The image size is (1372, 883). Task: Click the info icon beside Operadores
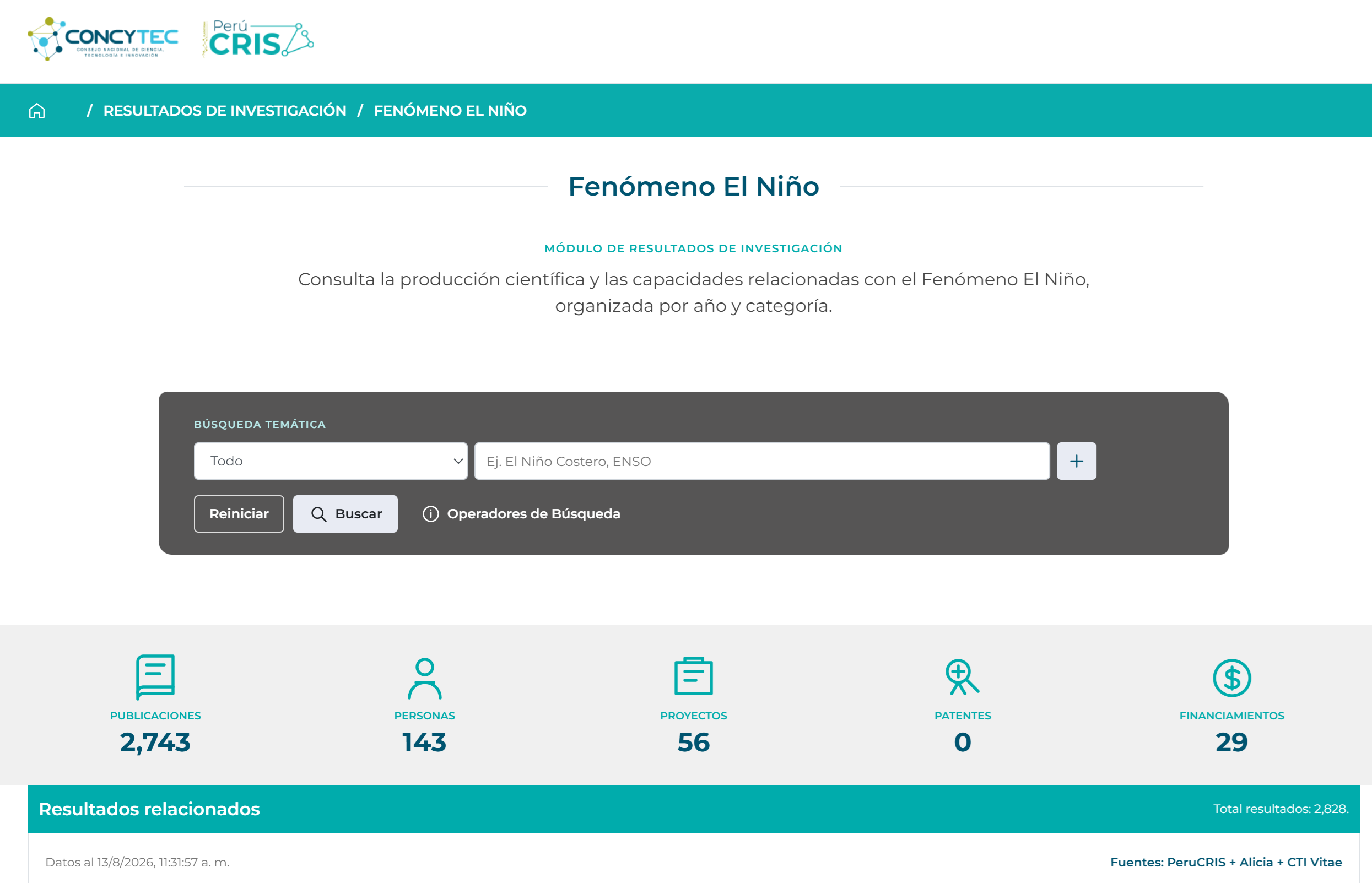click(431, 514)
